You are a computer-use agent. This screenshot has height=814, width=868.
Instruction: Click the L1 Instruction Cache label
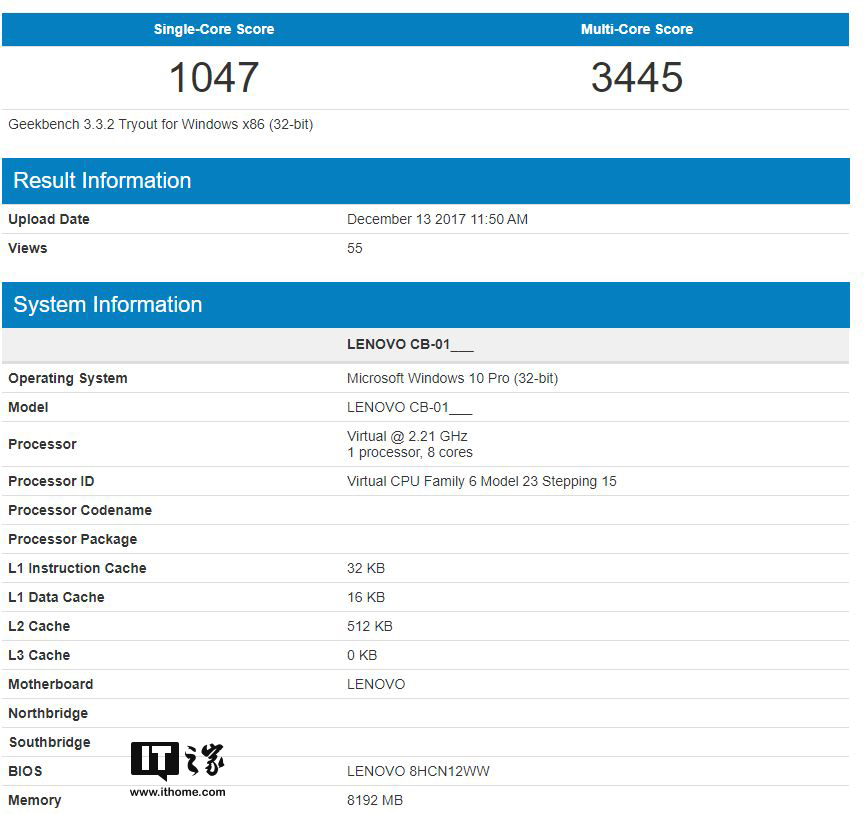coord(77,568)
